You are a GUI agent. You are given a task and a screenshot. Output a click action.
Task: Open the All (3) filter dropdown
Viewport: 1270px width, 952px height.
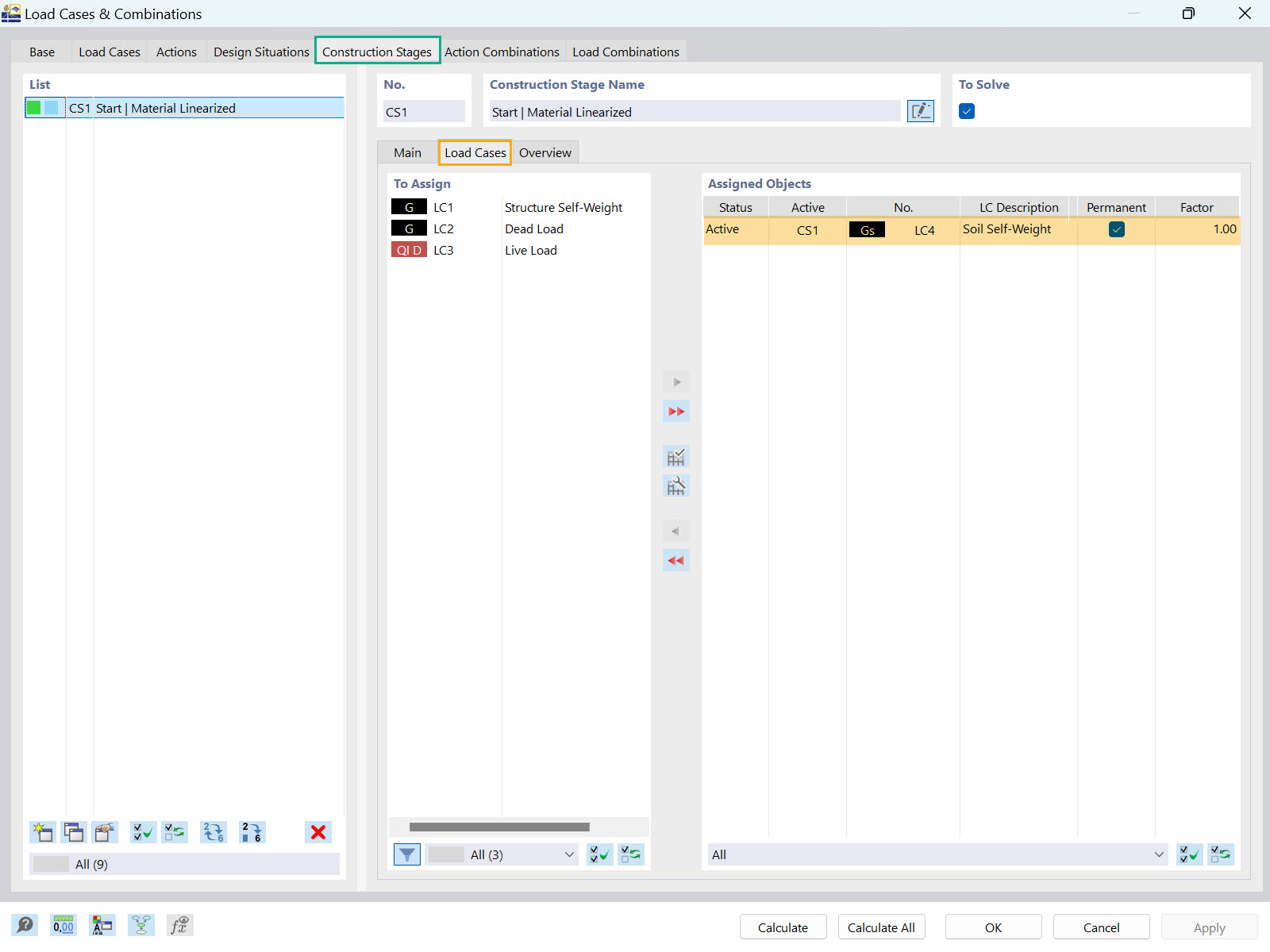coord(500,854)
